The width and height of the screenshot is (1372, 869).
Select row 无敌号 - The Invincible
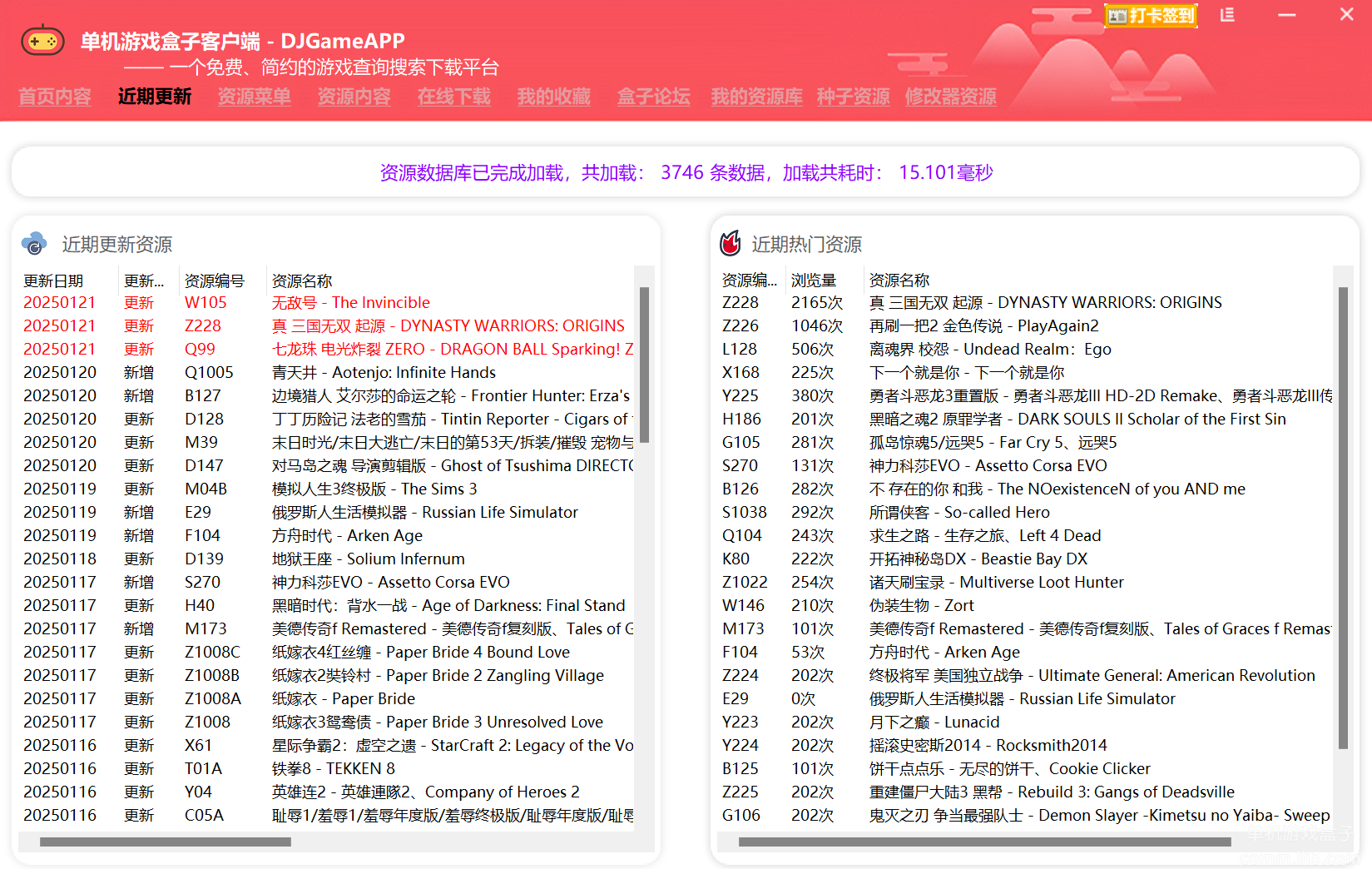(326, 302)
